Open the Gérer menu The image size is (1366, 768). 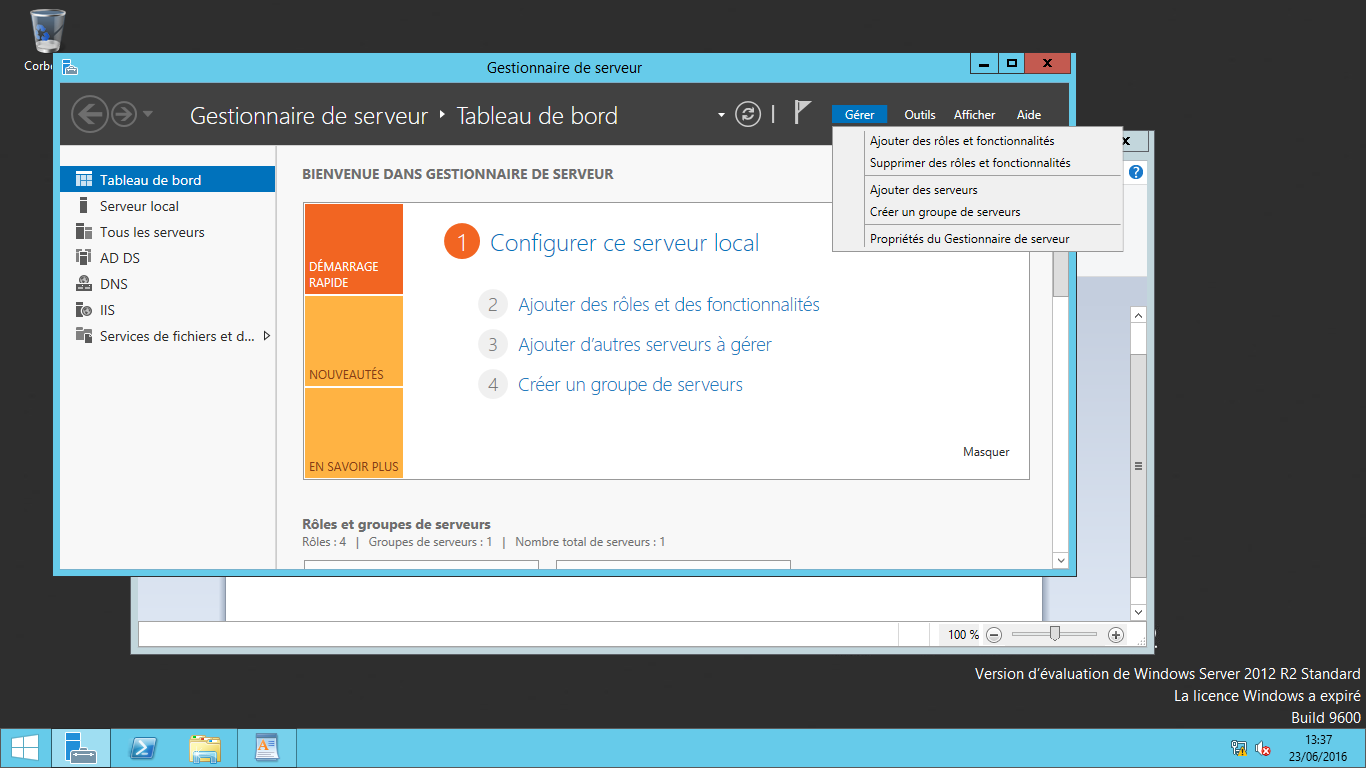pyautogui.click(x=859, y=115)
